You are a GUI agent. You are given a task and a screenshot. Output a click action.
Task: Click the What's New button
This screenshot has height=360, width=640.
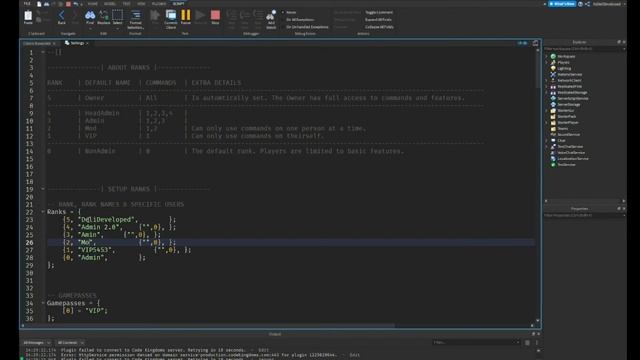[562, 4]
